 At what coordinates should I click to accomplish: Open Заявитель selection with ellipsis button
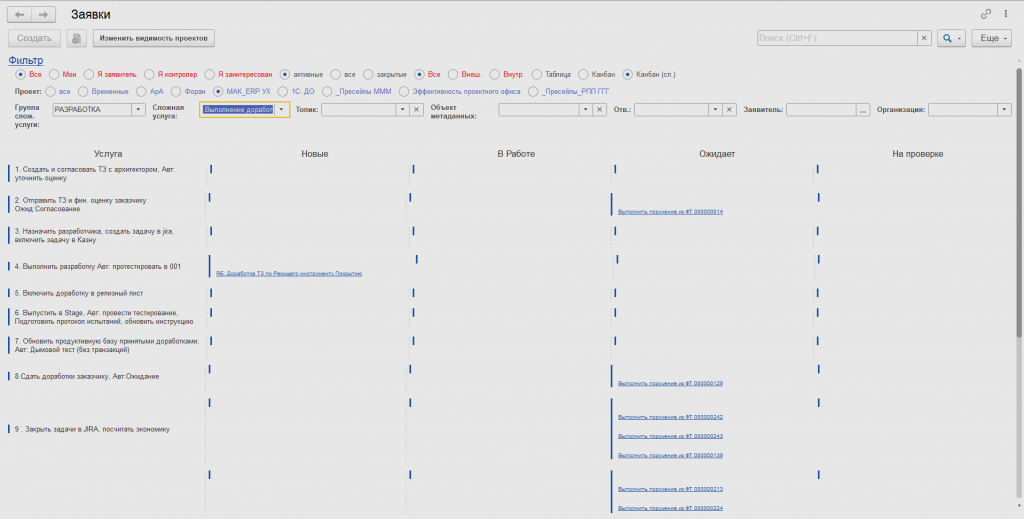click(x=863, y=110)
